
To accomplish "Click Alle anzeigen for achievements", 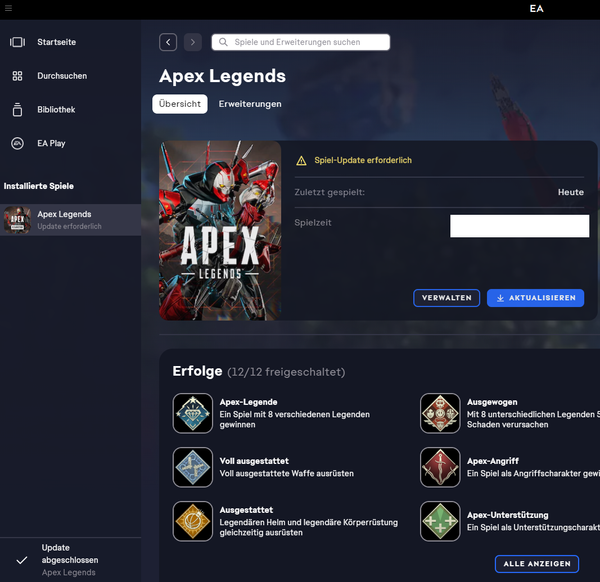I will [x=537, y=564].
